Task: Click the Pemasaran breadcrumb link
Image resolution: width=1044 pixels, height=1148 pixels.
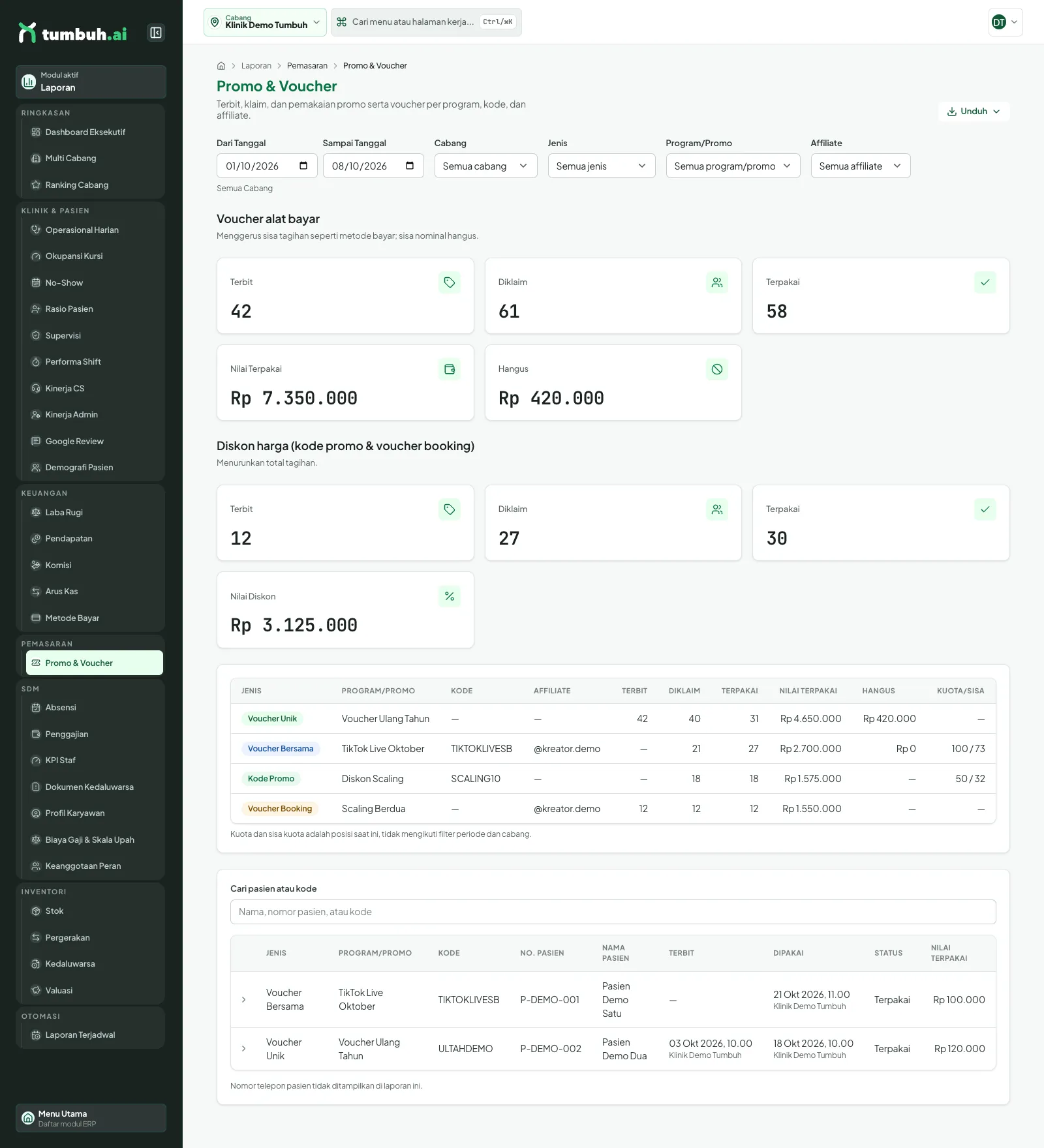Action: point(307,66)
